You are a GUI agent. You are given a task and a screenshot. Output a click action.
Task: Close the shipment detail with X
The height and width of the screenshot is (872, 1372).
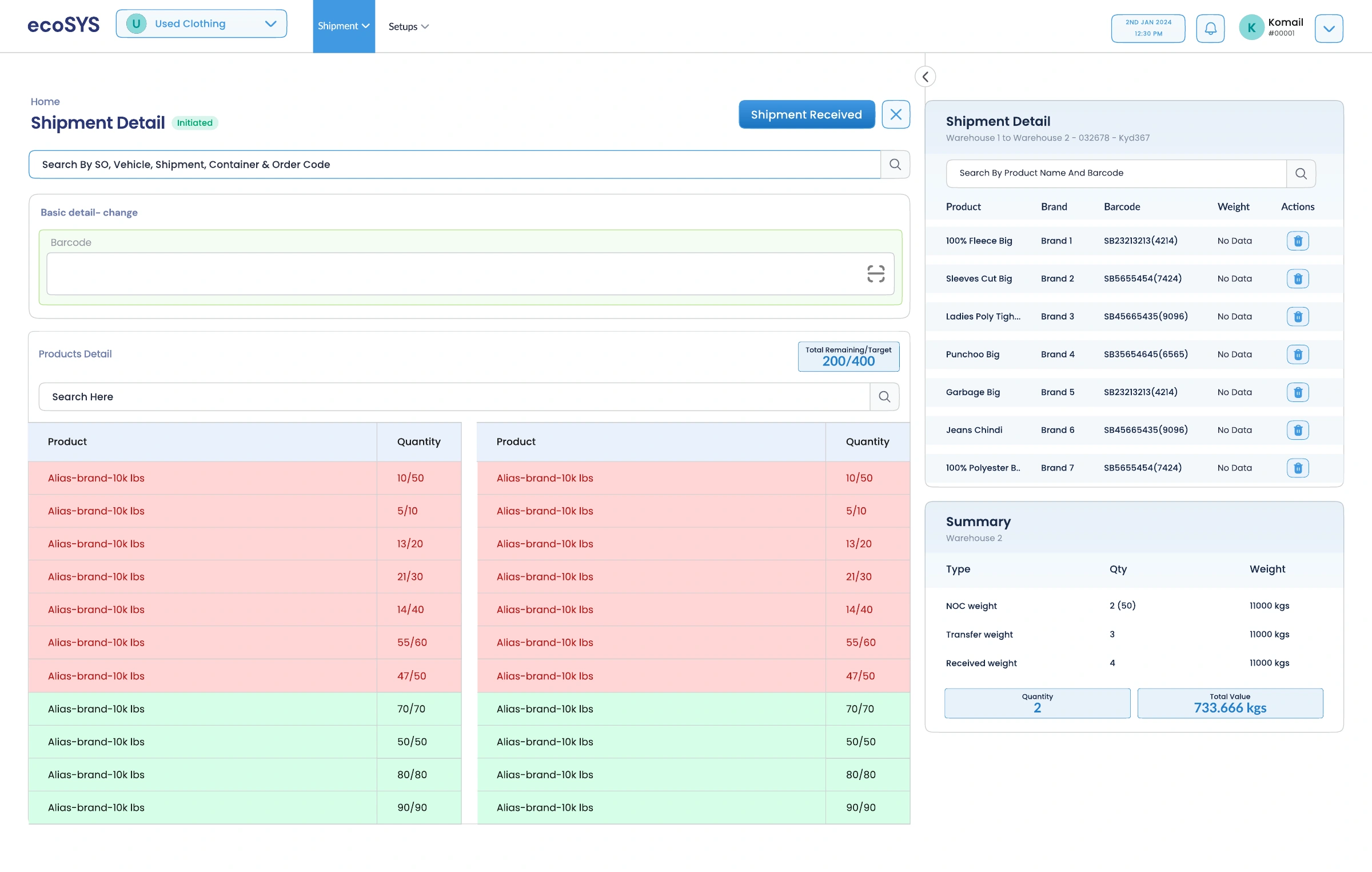pyautogui.click(x=896, y=114)
